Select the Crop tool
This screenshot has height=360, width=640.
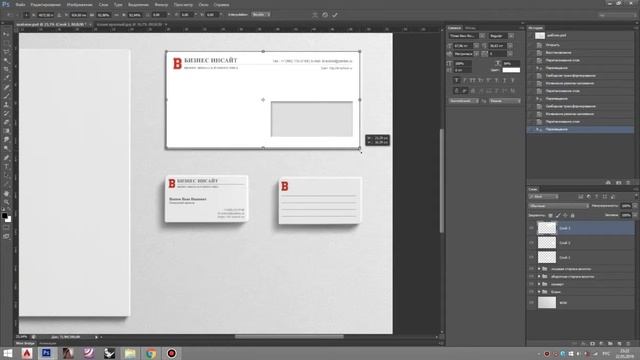click(x=6, y=69)
